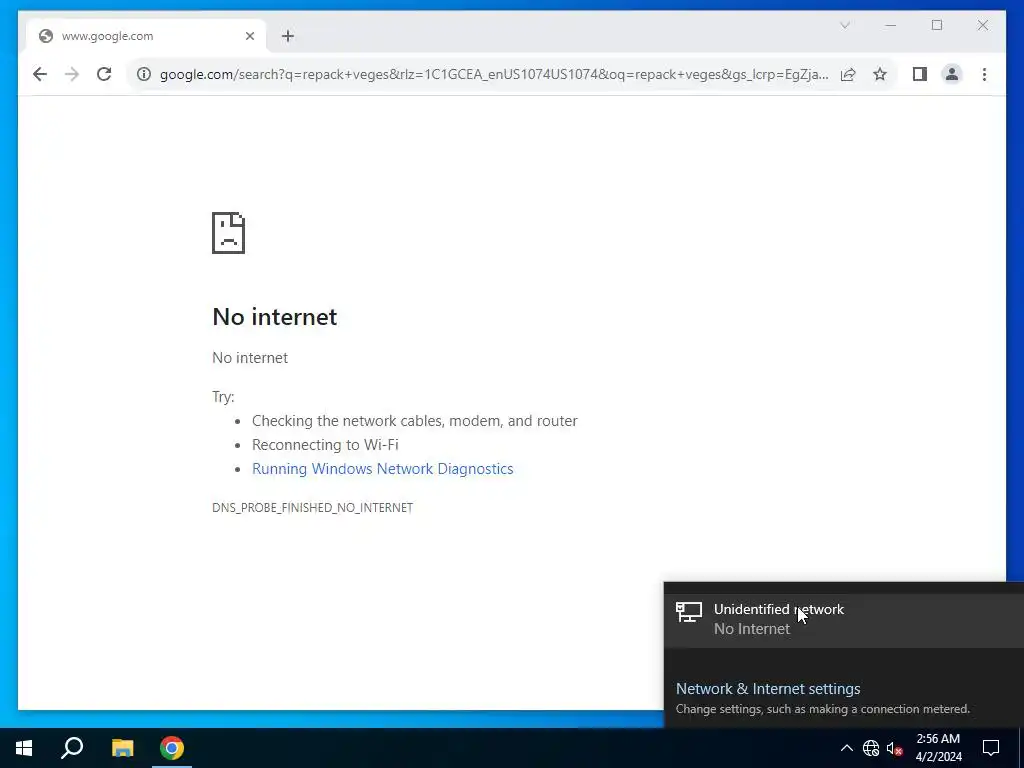The image size is (1024, 768).
Task: Click 'Checking the network cables, modem, and router'
Action: [x=415, y=421]
